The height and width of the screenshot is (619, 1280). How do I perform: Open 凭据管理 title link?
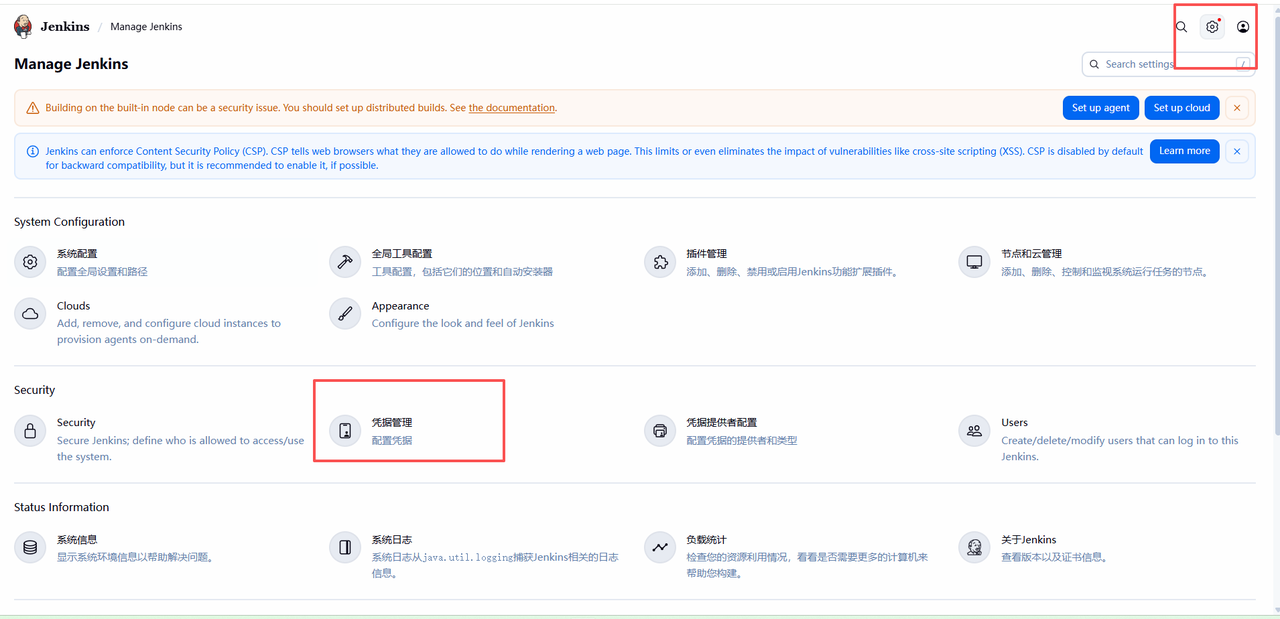click(x=392, y=423)
